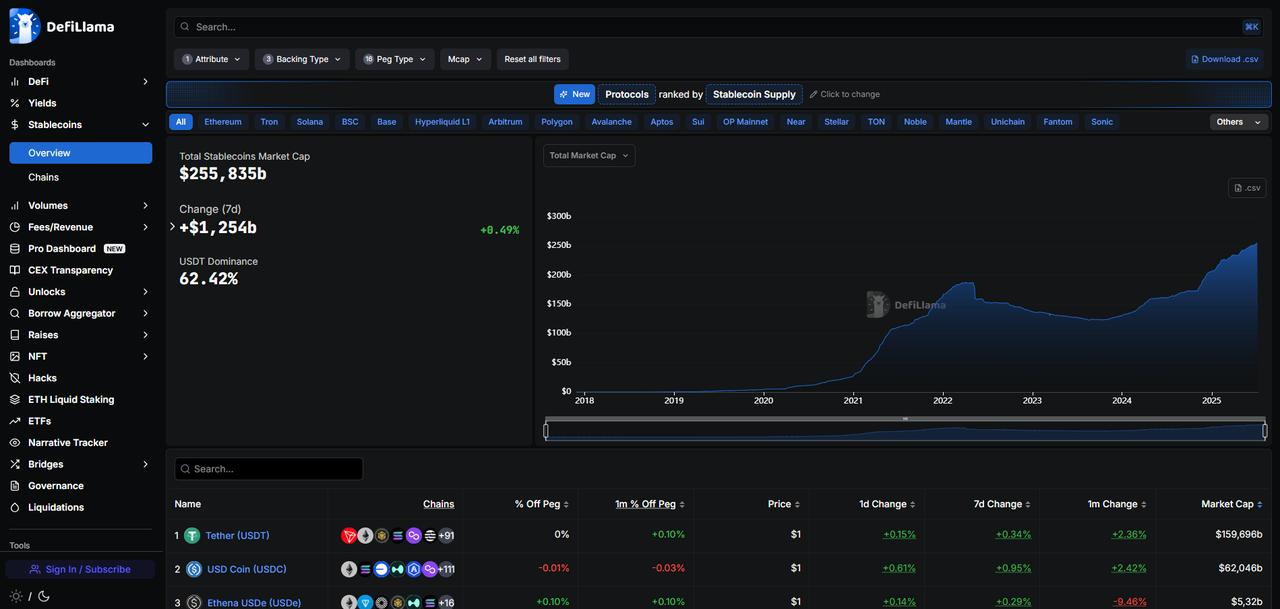Open the Others chains dropdown

(1239, 122)
